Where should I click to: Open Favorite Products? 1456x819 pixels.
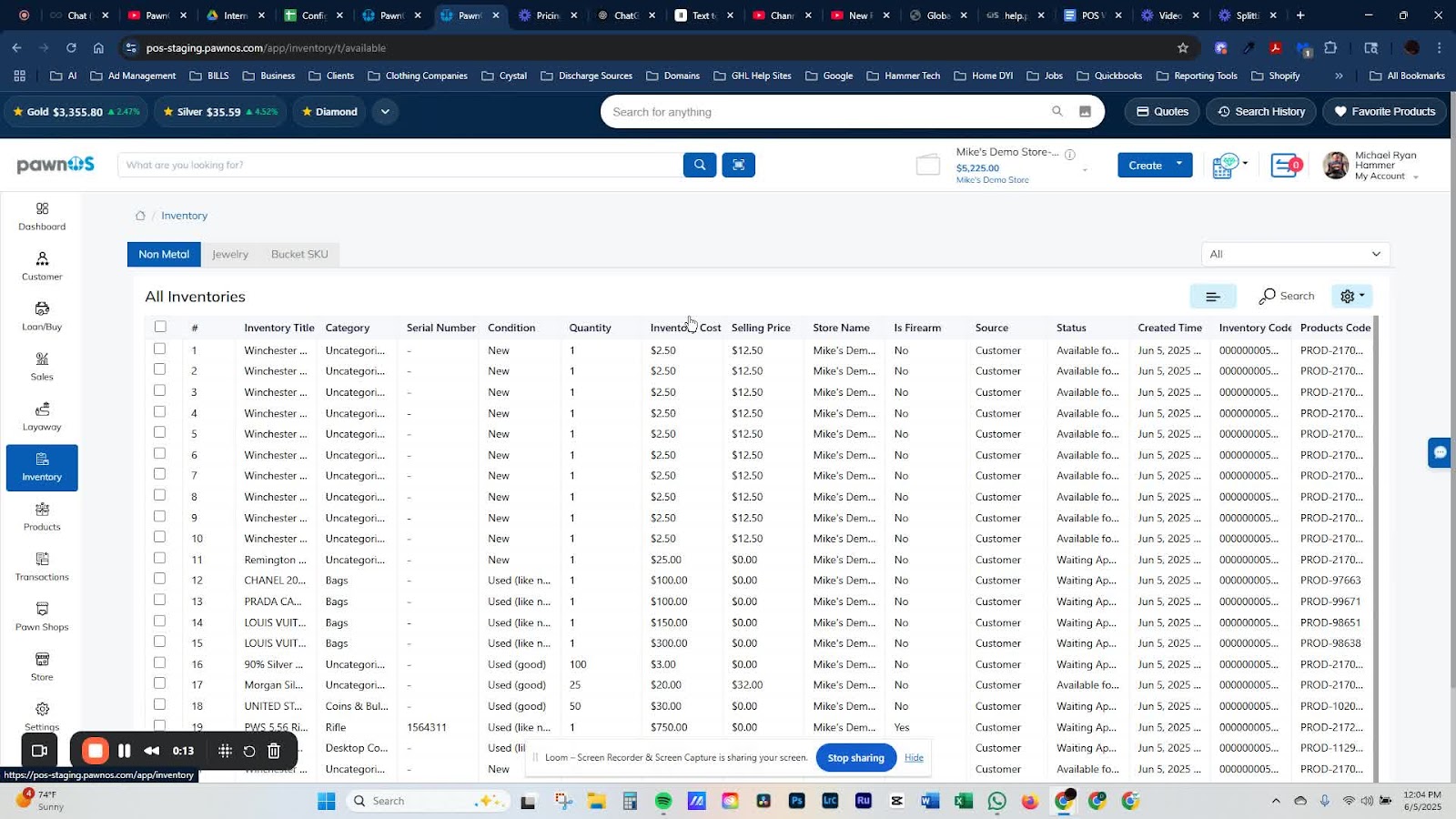[x=1384, y=112]
